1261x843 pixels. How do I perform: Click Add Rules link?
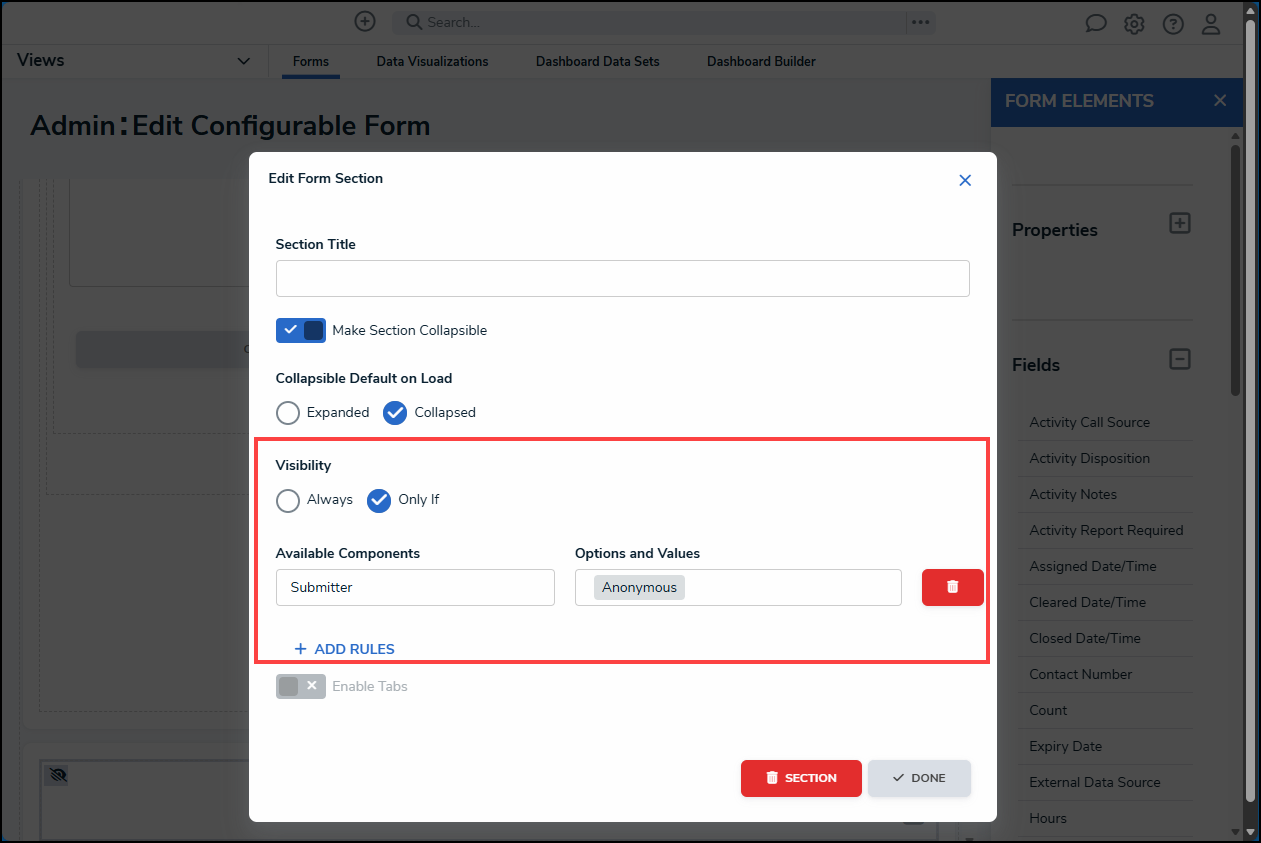point(344,649)
